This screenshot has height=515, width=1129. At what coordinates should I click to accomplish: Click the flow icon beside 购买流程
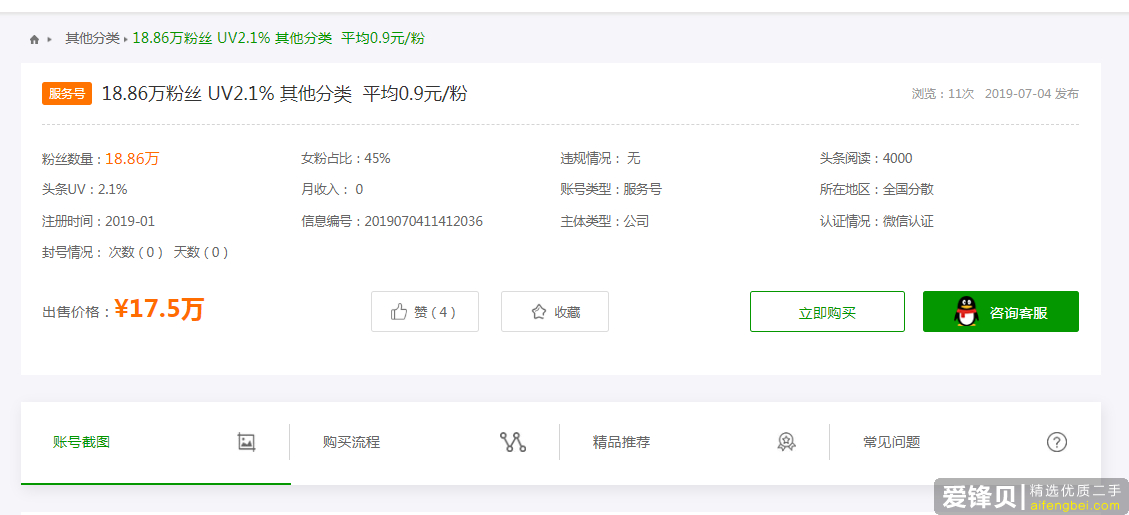coord(512,442)
